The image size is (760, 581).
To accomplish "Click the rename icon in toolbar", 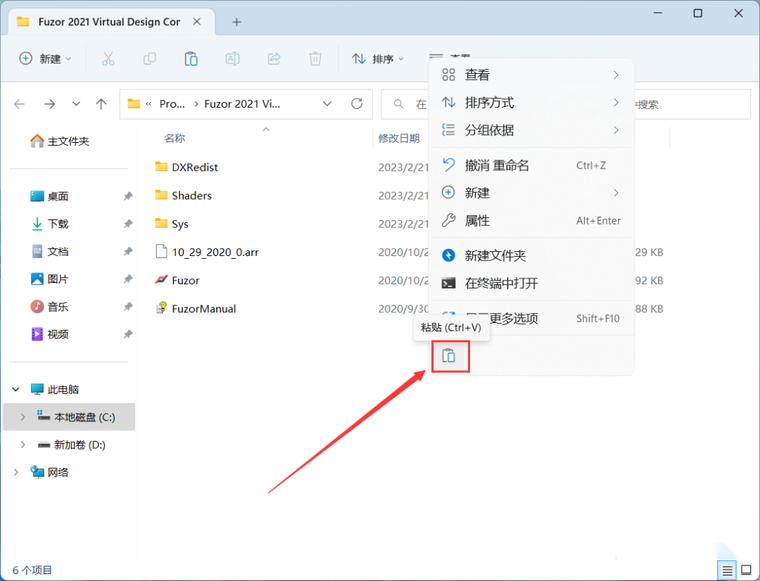I will point(232,59).
